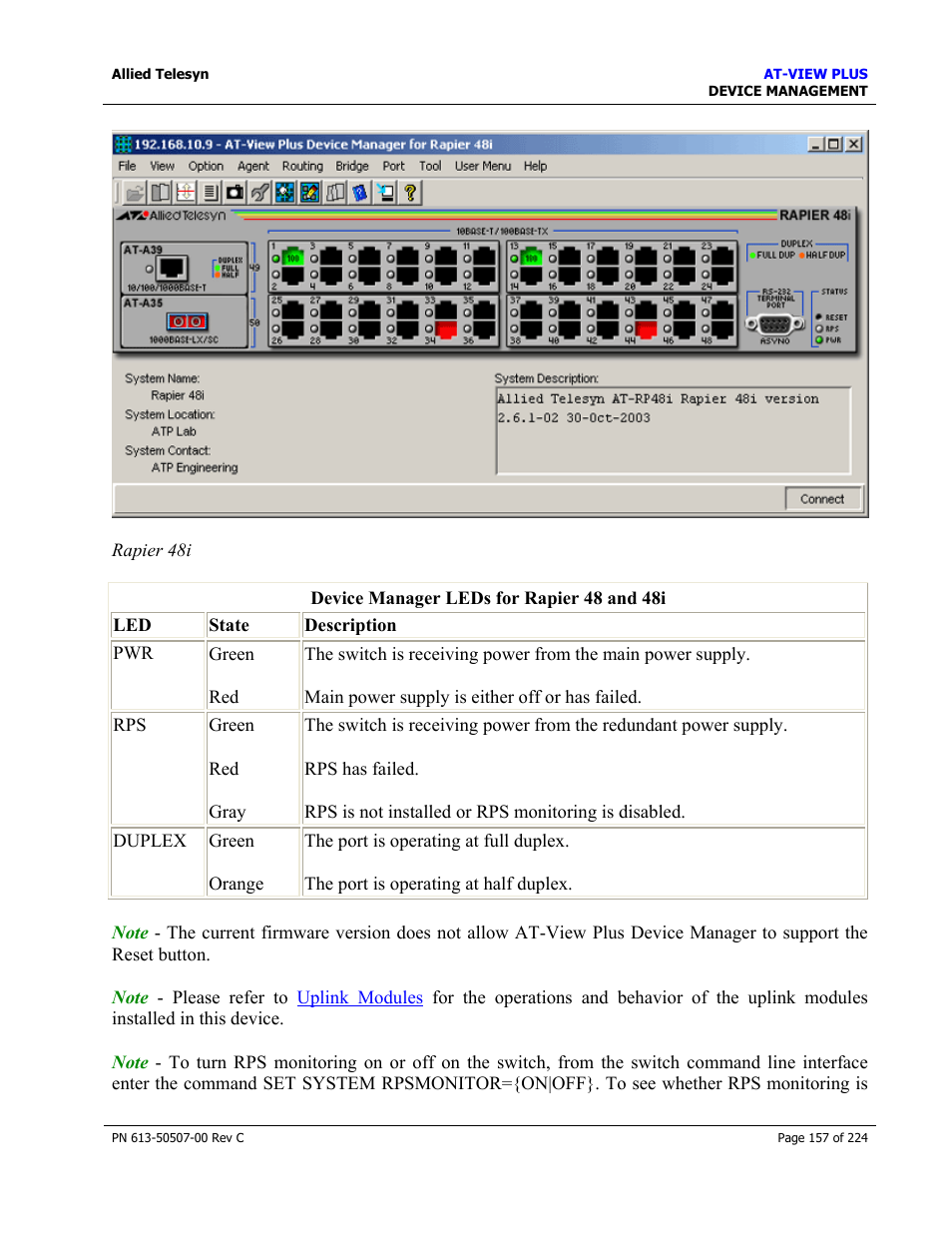Click the blue book toolbar icon
This screenshot has width=952, height=1233.
coord(359,193)
